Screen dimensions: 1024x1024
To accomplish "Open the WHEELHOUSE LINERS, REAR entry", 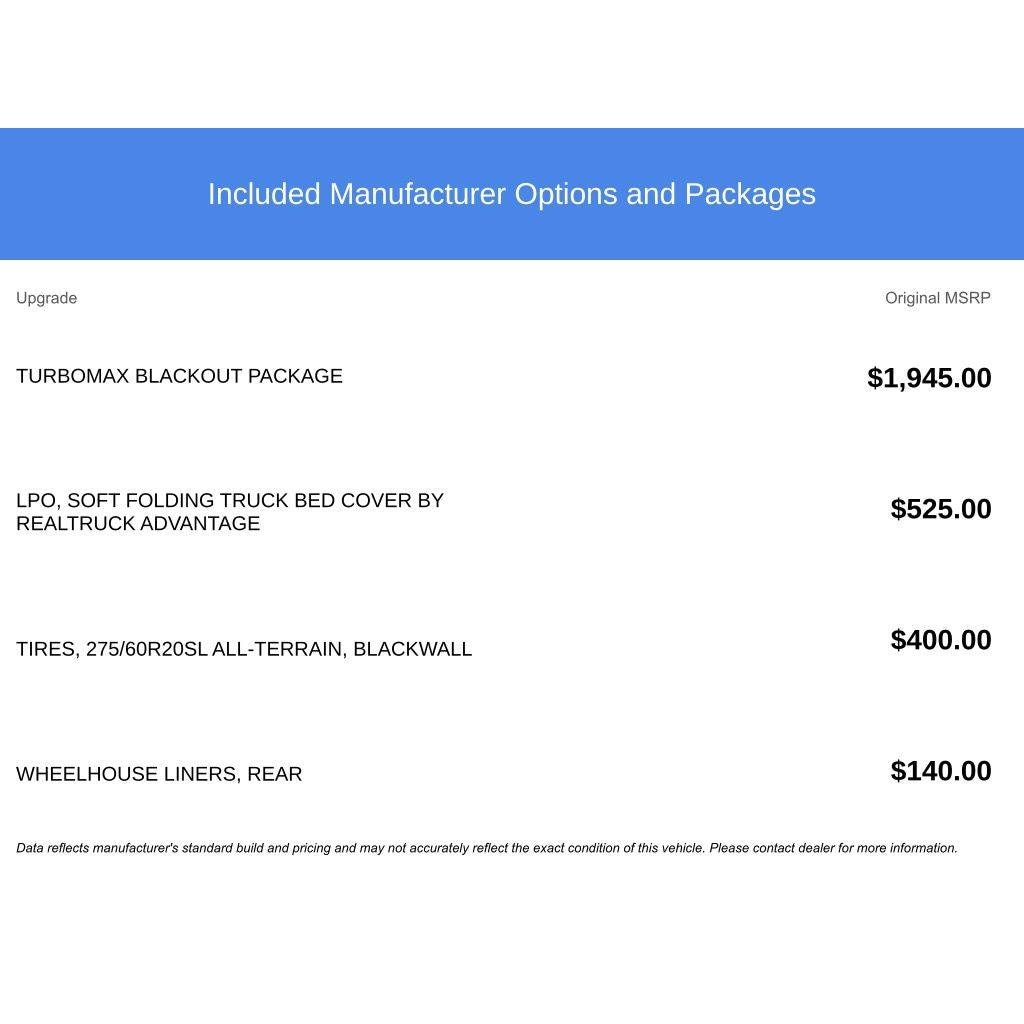I will [159, 774].
